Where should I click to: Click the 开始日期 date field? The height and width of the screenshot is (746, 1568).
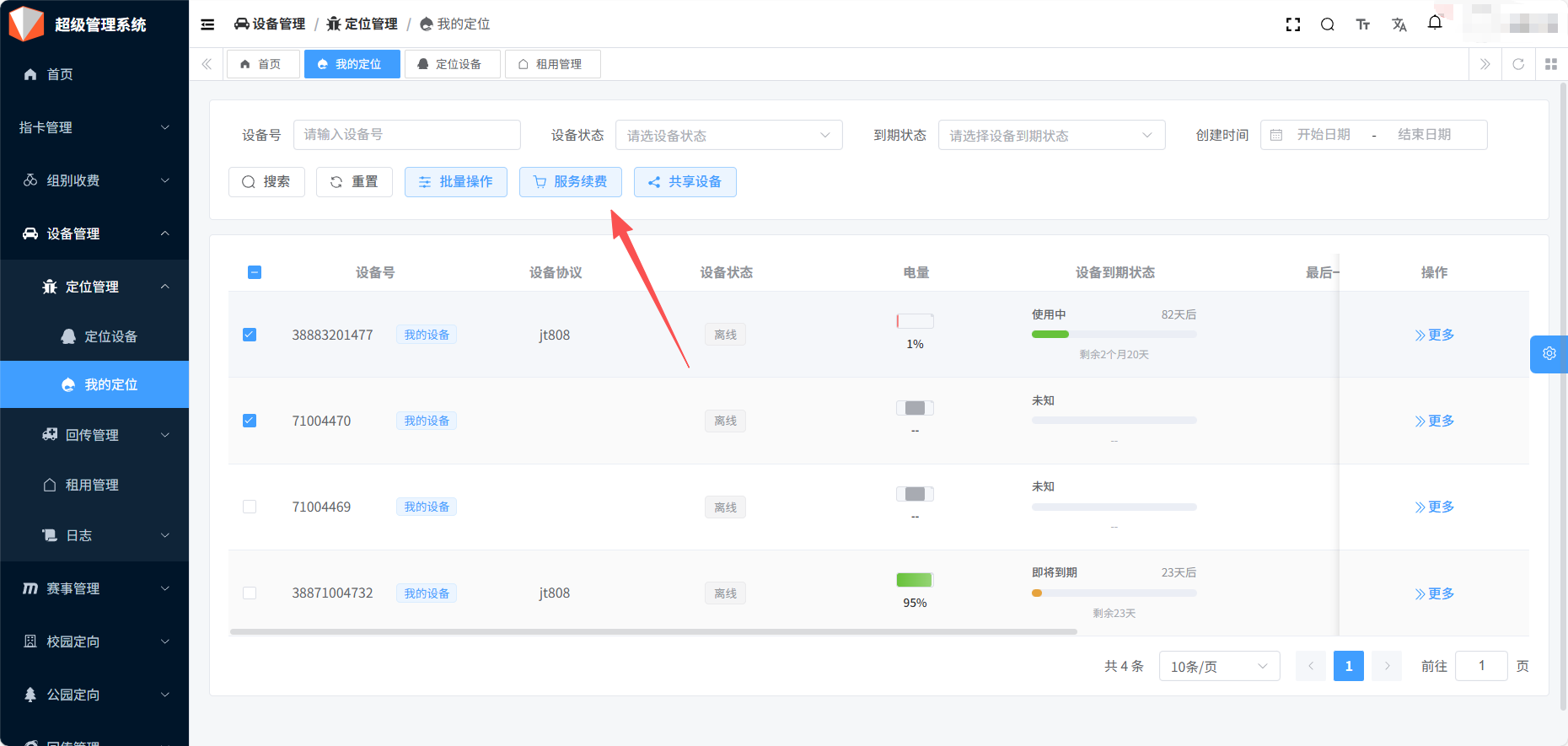point(1324,135)
